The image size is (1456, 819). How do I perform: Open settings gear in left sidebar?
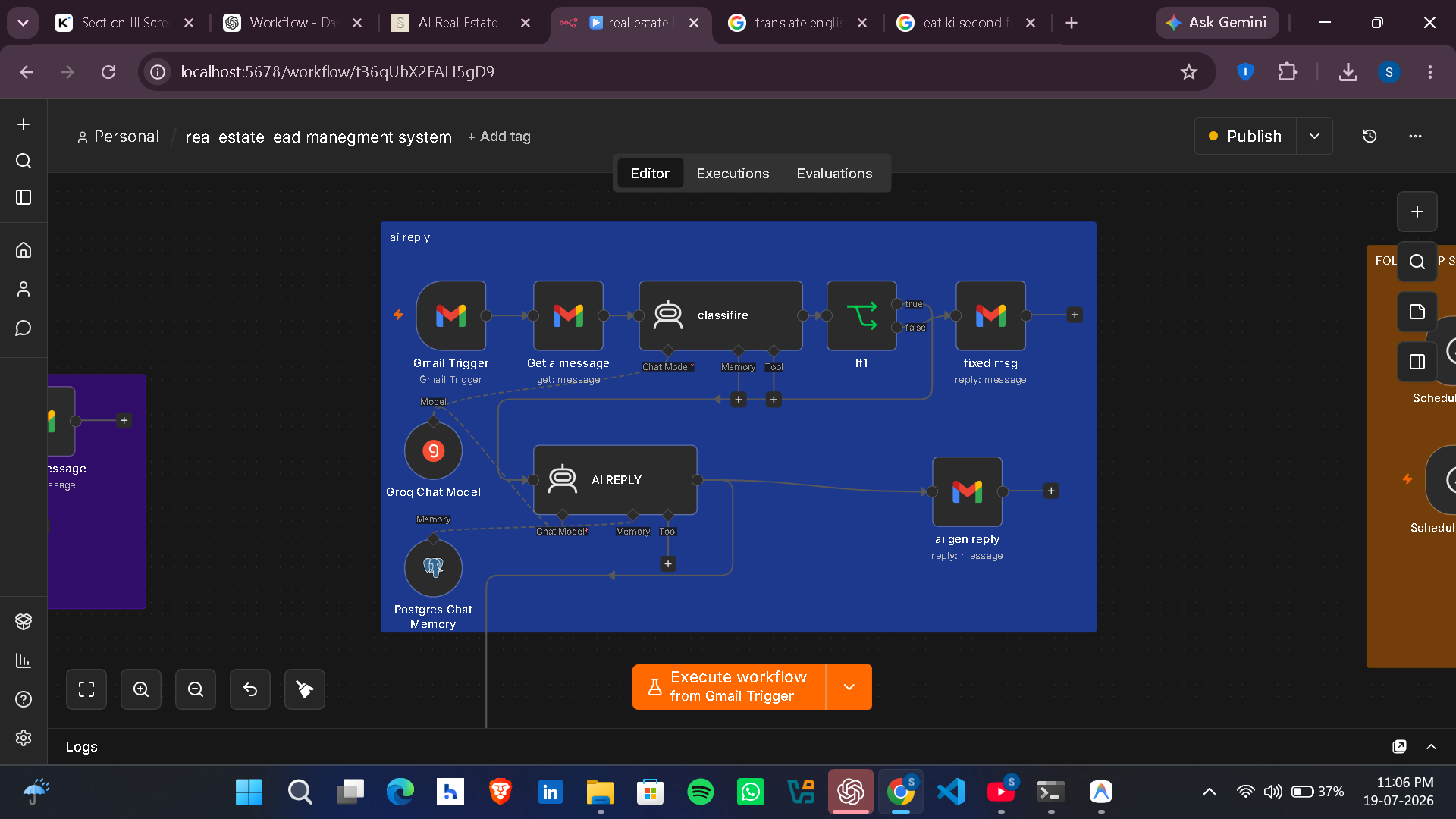pos(24,738)
